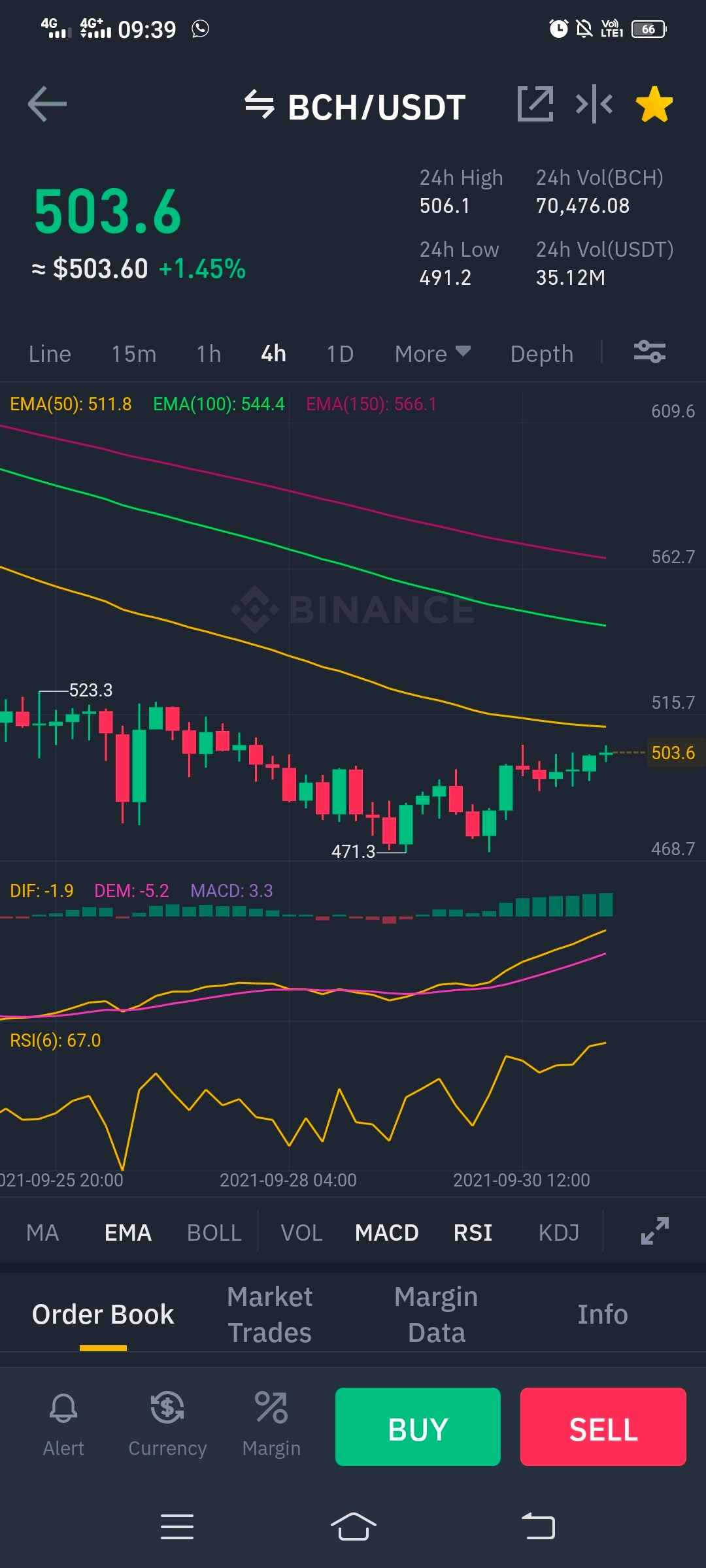Open the trading pair switch icon

259,105
